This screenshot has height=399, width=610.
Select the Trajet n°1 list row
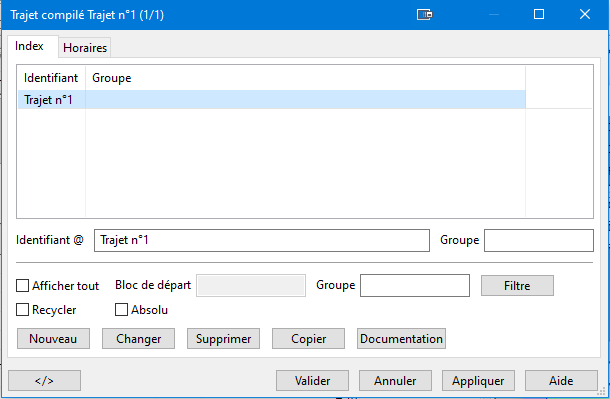coord(272,100)
